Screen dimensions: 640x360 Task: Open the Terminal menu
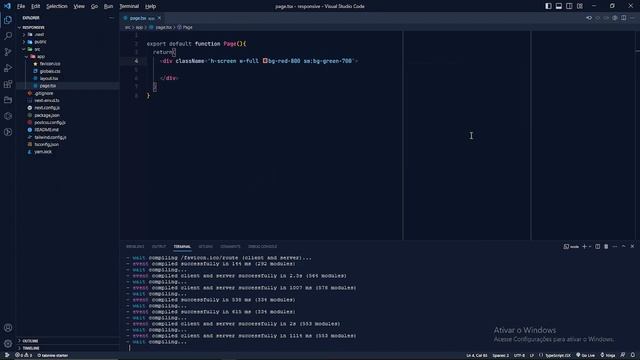tap(129, 7)
